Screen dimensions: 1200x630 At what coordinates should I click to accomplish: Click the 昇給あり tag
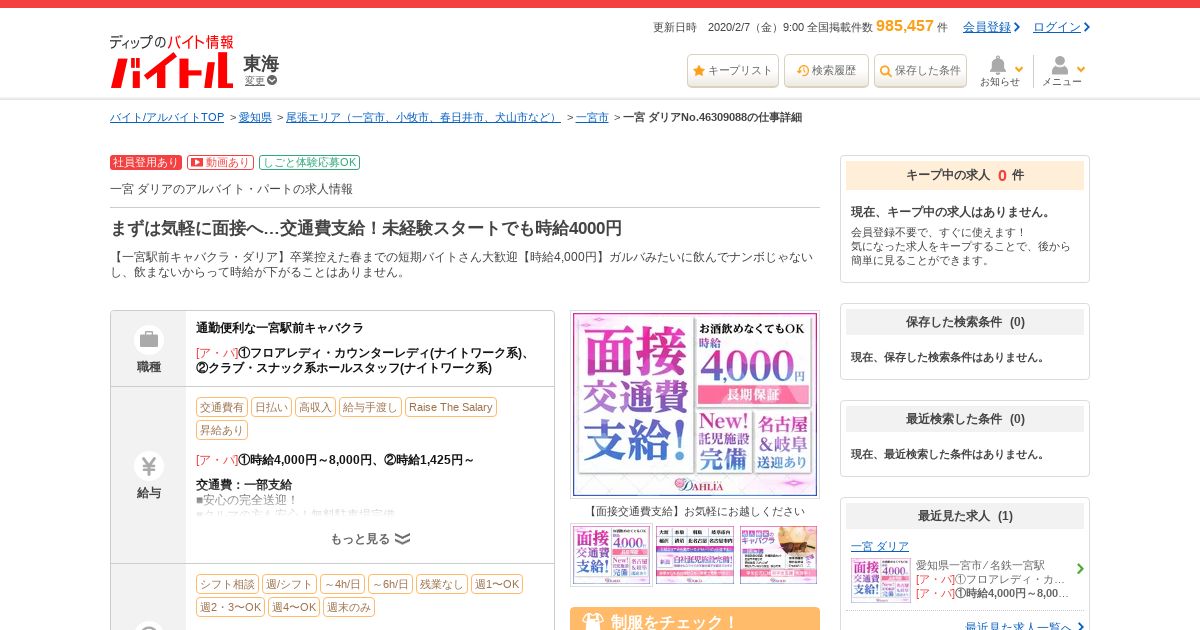pos(222,430)
